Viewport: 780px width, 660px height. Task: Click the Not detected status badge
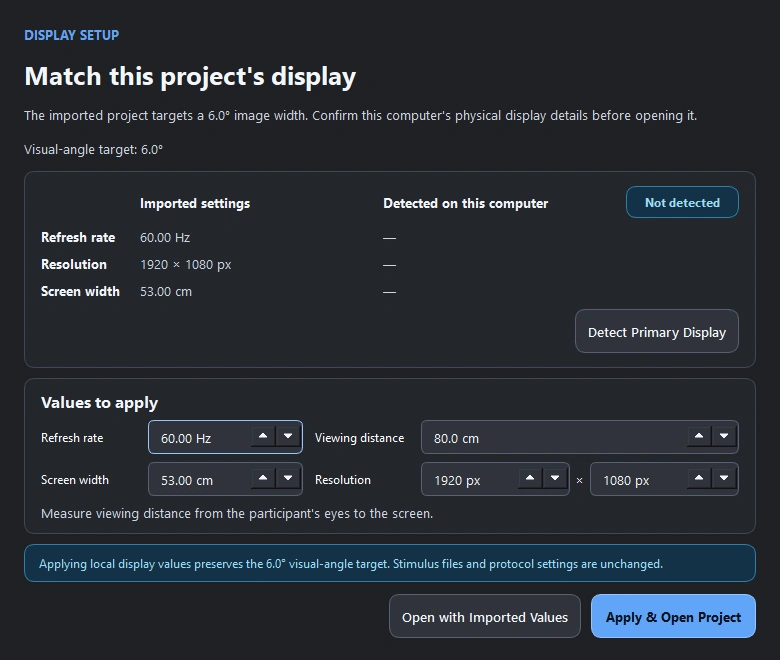point(682,202)
